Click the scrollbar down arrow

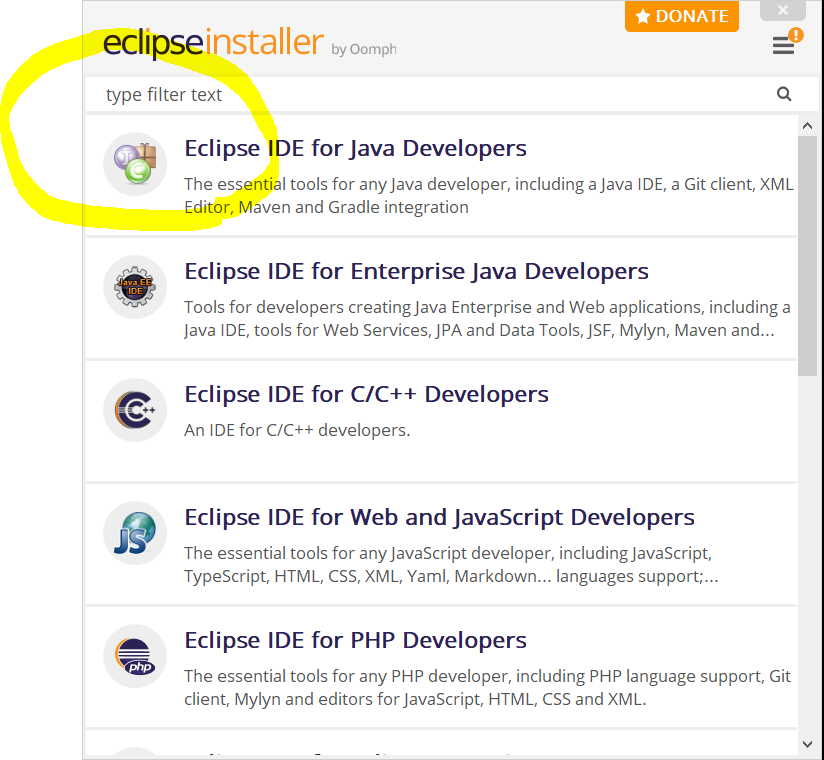click(808, 744)
